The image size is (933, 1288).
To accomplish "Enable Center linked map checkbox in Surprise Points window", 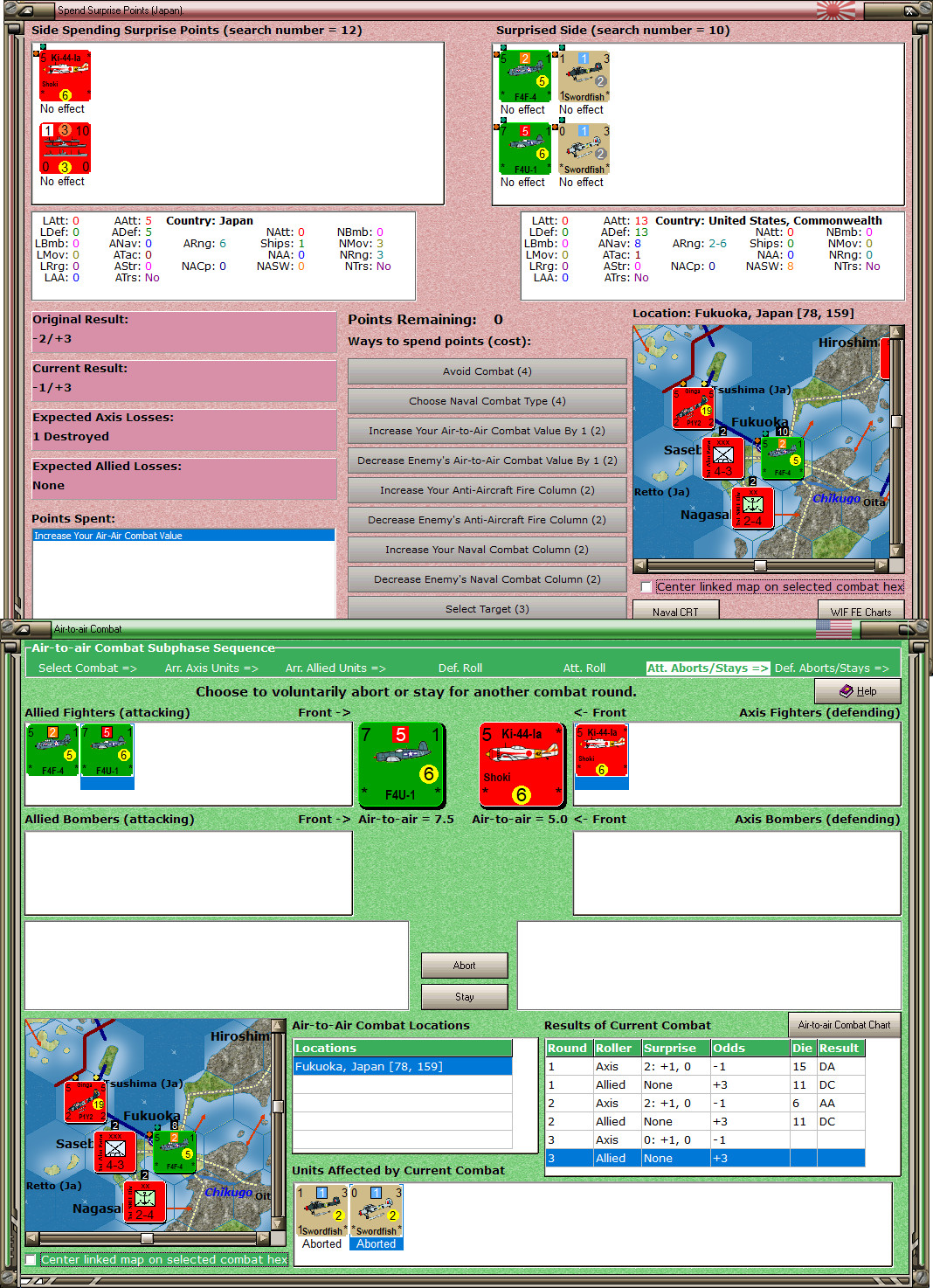I will click(646, 587).
